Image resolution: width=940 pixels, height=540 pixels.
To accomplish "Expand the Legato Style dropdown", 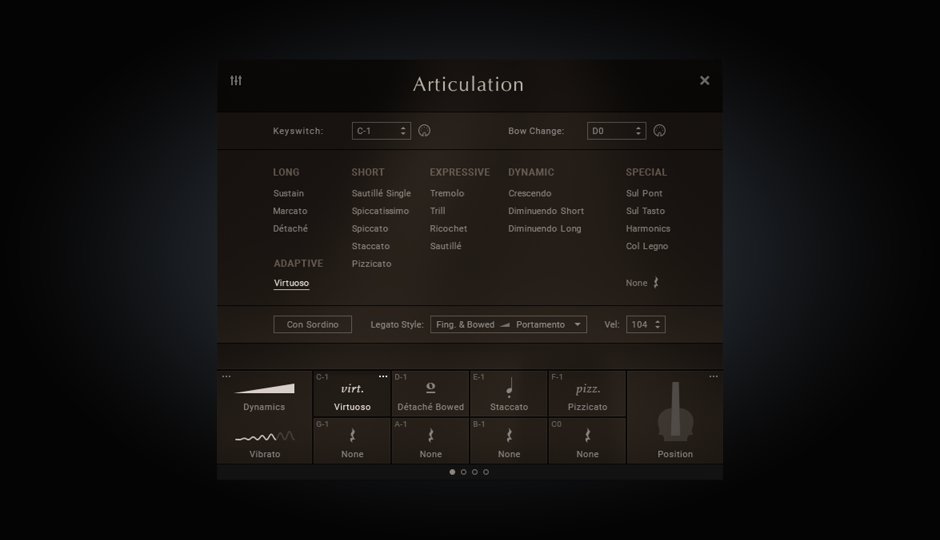I will (508, 325).
